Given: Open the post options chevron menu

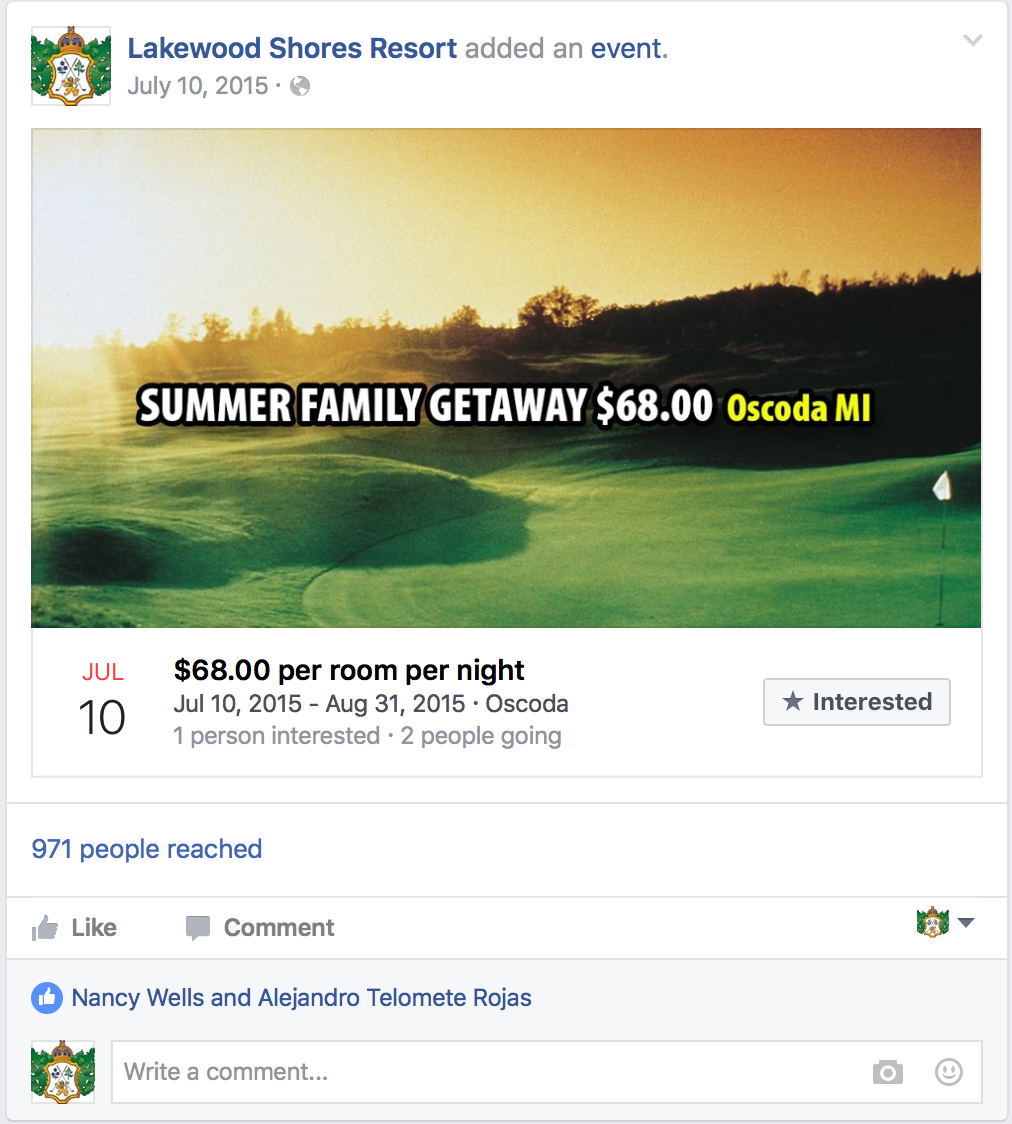Looking at the screenshot, I should [x=972, y=41].
